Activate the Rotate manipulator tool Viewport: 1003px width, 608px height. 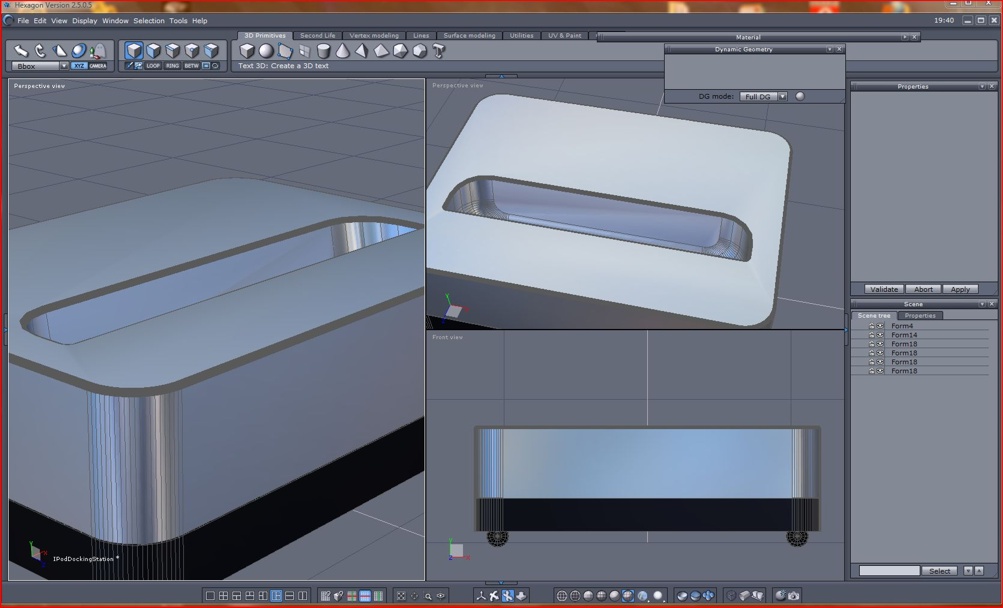(40, 51)
